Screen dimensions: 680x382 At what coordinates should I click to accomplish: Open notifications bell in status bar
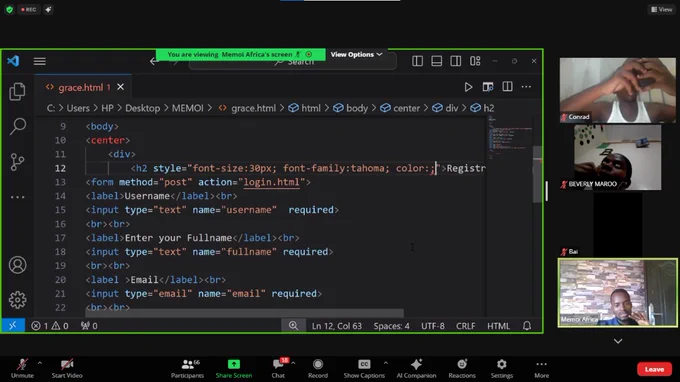(527, 326)
